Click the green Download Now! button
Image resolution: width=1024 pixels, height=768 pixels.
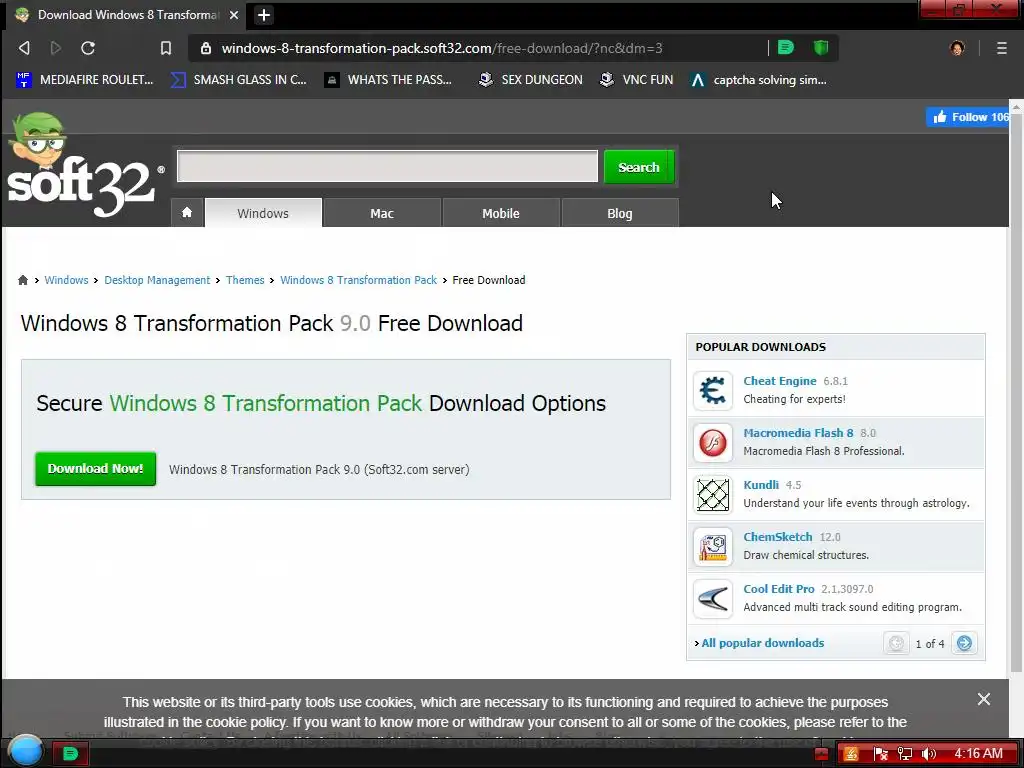click(x=95, y=469)
